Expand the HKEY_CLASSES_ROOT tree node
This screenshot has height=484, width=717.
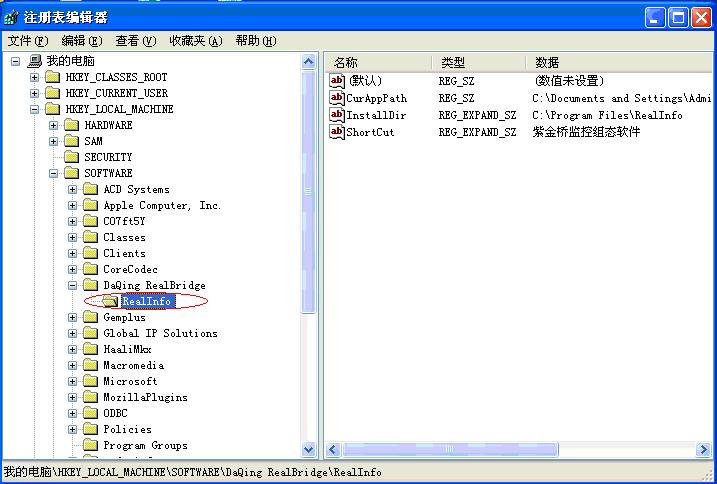click(x=34, y=77)
